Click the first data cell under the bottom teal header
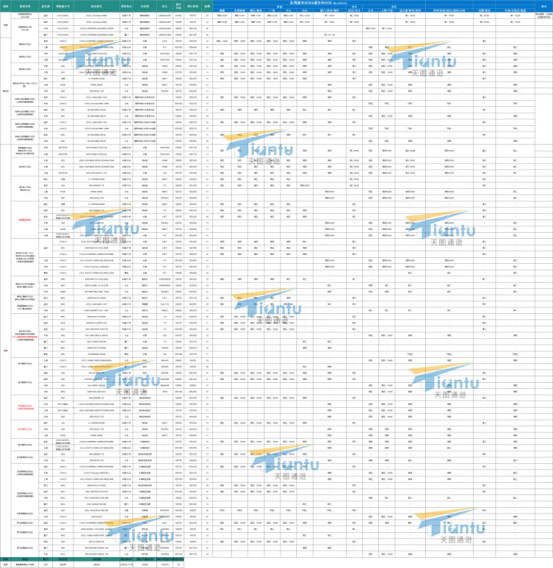The height and width of the screenshot is (568, 553). [x=5, y=564]
